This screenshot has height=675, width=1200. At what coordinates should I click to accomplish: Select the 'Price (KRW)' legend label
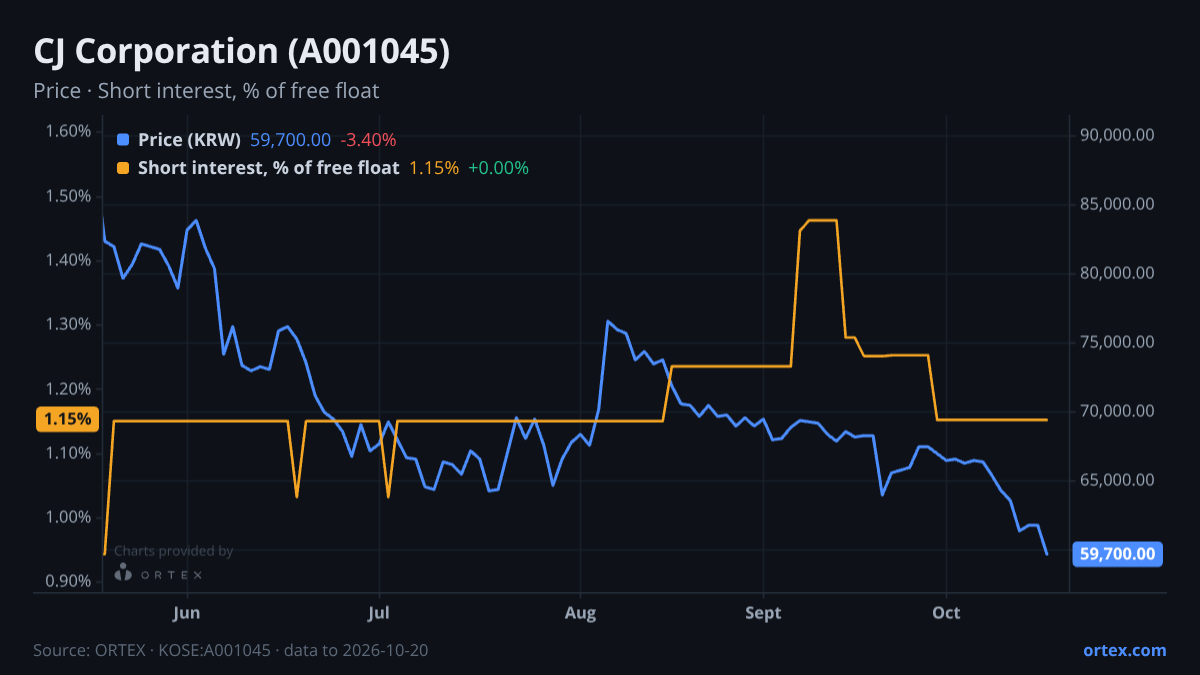click(190, 140)
